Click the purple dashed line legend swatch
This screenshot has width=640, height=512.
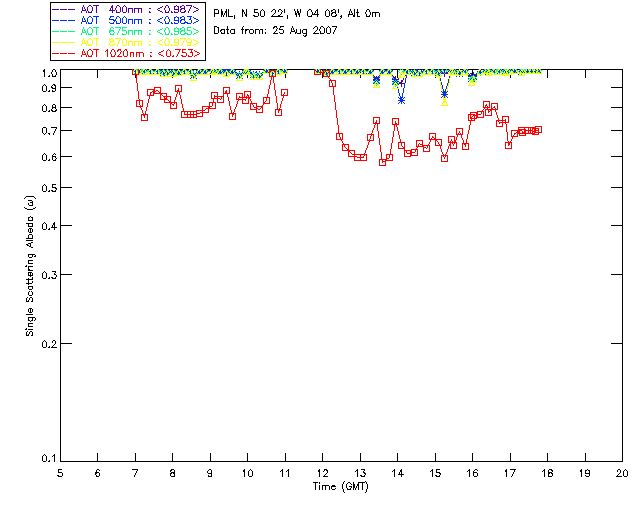pos(64,9)
